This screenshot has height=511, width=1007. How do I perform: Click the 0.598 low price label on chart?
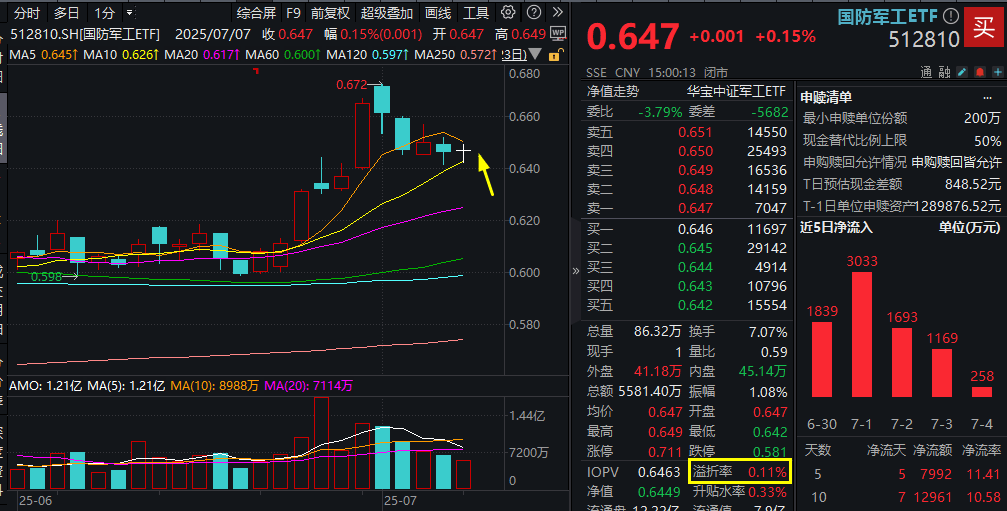(x=46, y=277)
